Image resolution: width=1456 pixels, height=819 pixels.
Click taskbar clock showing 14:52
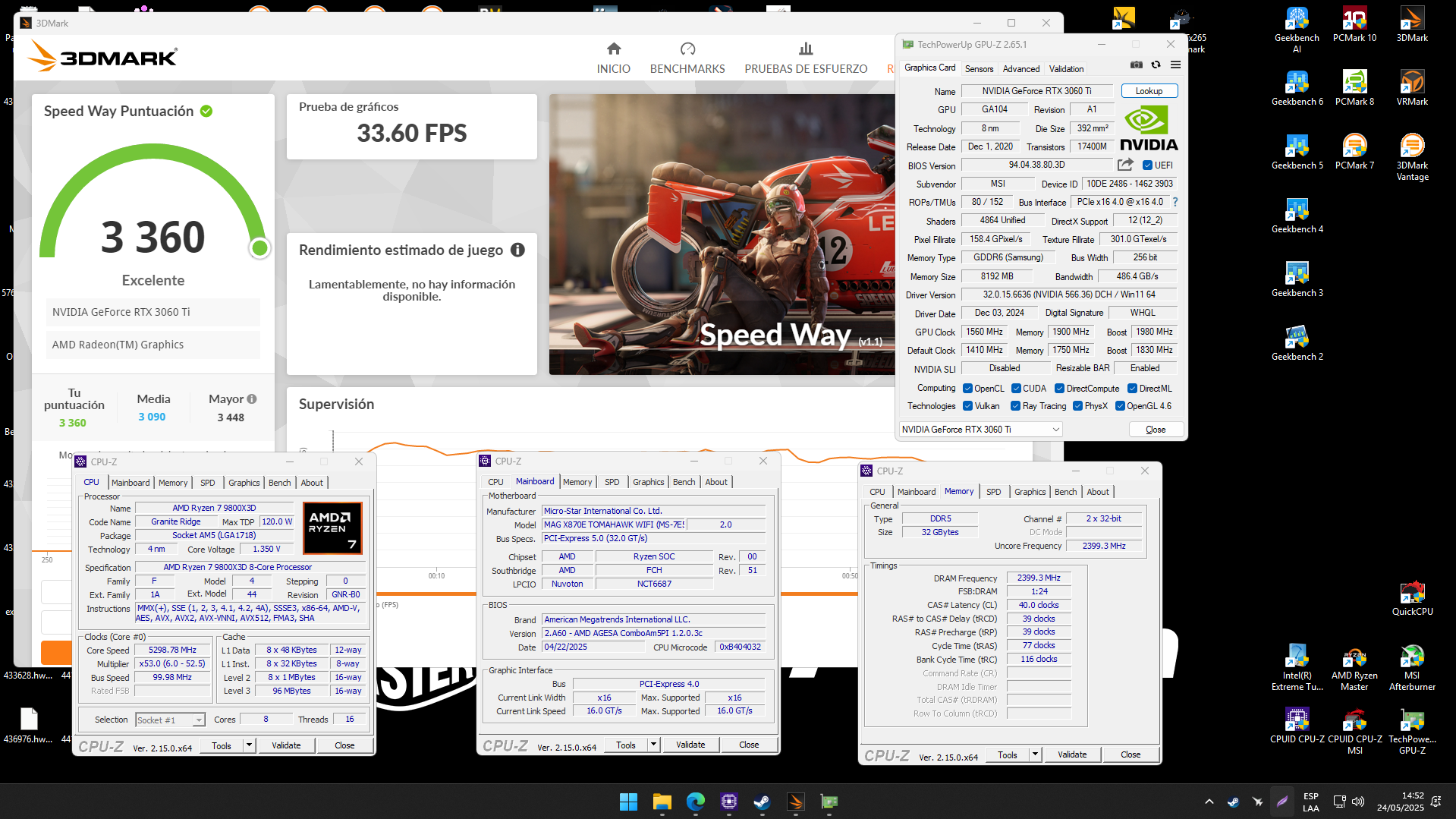1400,802
